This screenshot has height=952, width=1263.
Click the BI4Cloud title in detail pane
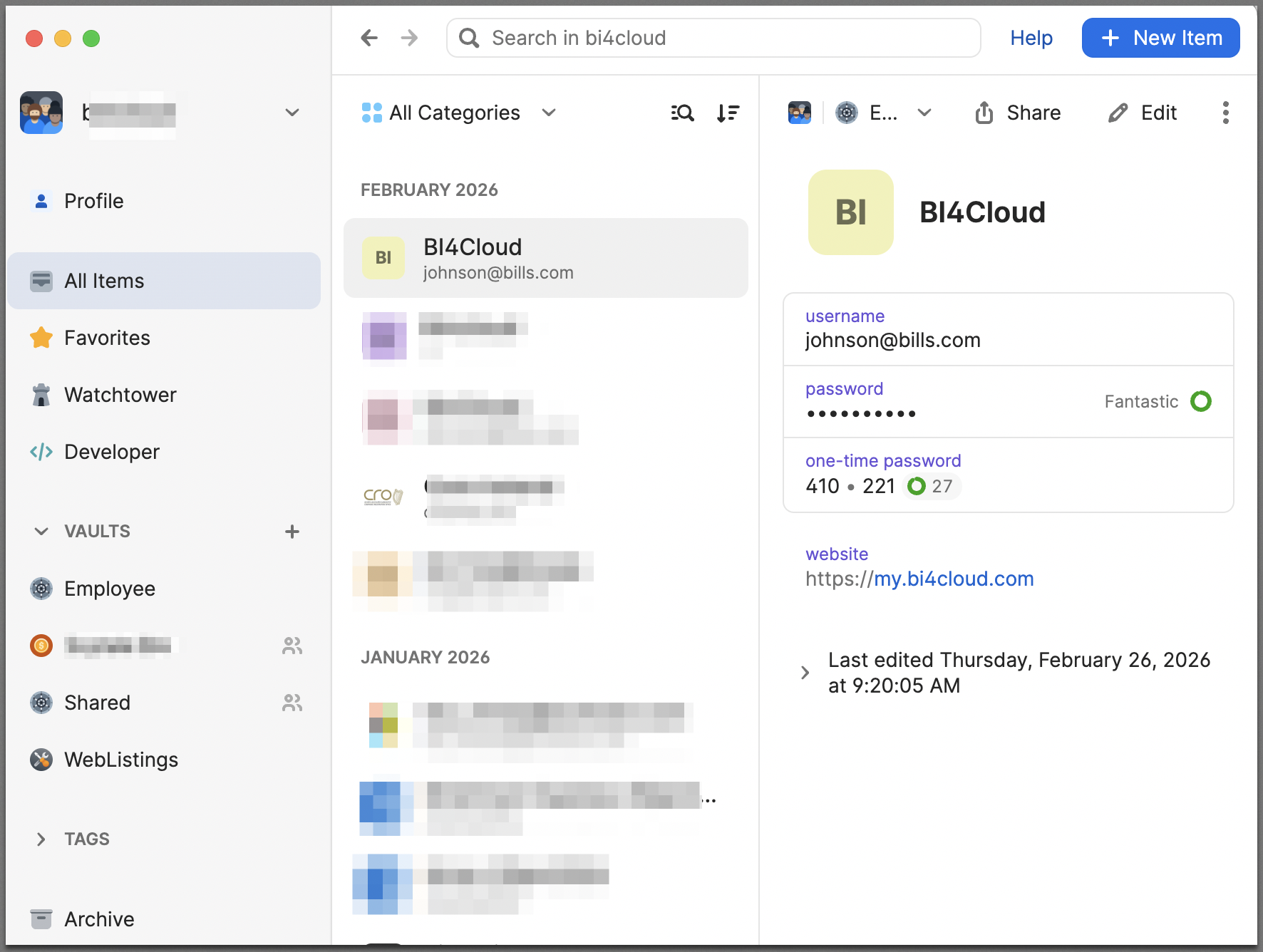click(982, 212)
